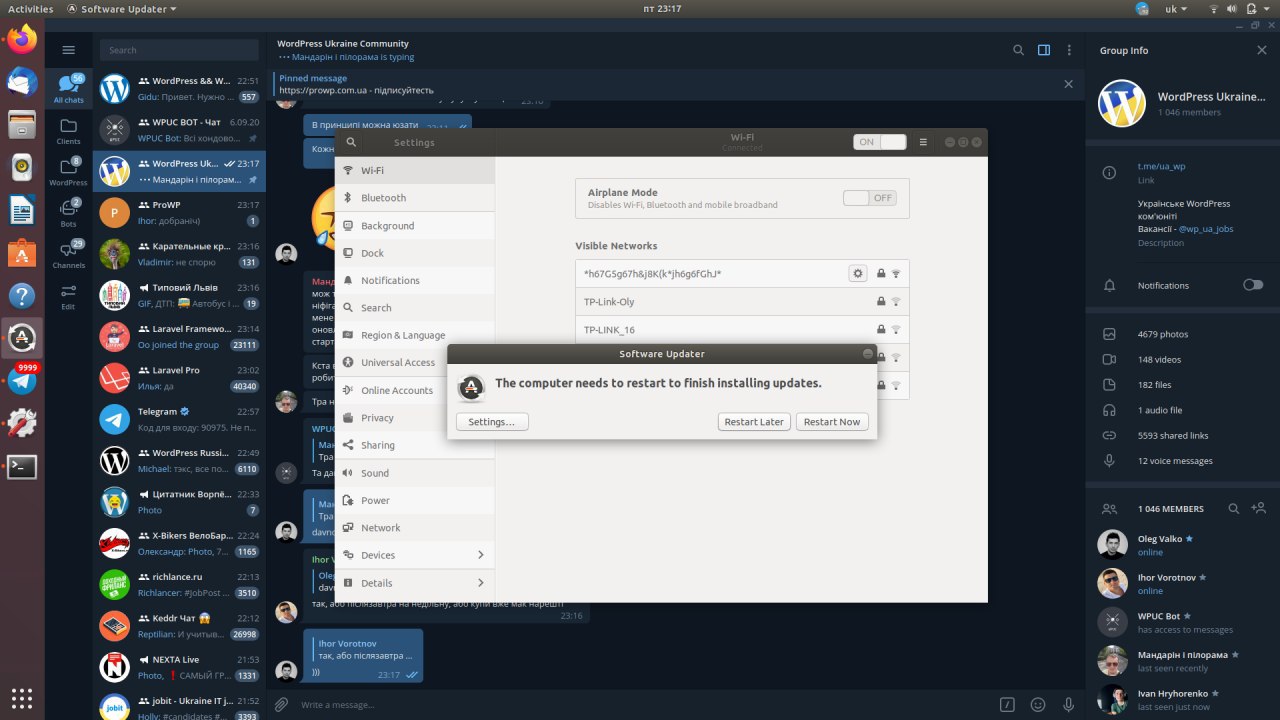Search within WordPress Ukraine Community chat
Screen dimensions: 1280x720
tap(1018, 50)
